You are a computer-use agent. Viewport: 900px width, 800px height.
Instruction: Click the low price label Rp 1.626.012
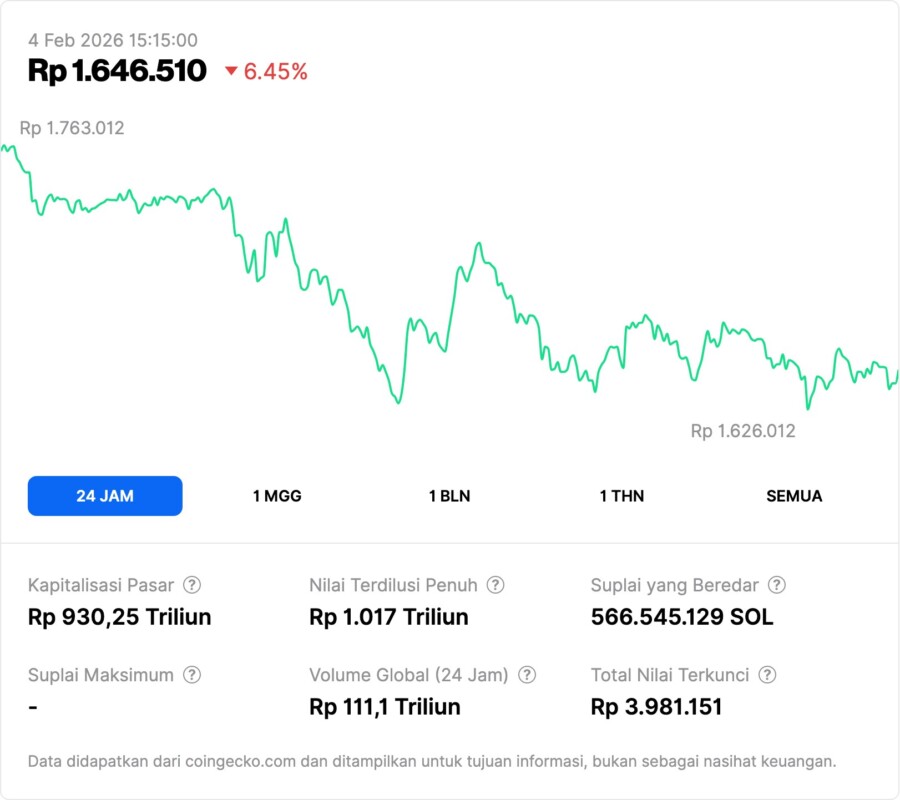coord(743,431)
